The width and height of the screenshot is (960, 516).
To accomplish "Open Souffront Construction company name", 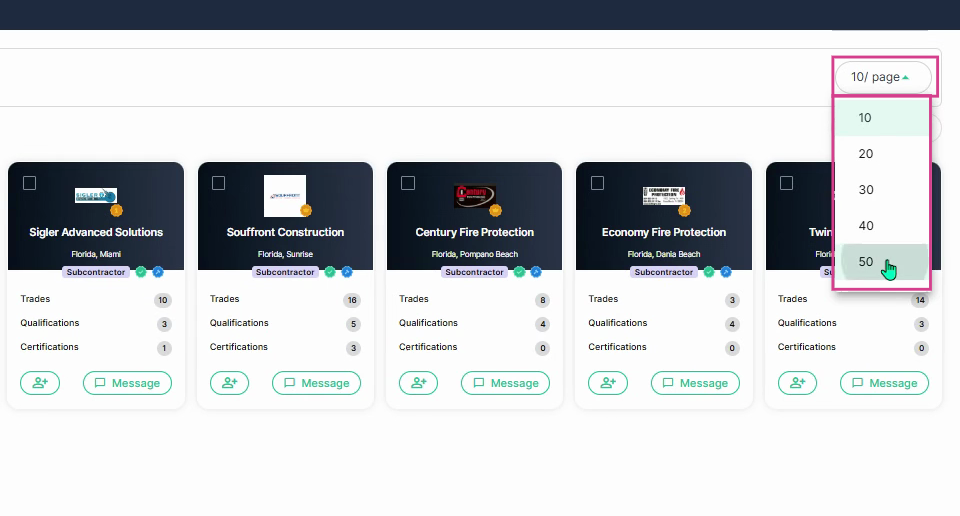I will [285, 232].
